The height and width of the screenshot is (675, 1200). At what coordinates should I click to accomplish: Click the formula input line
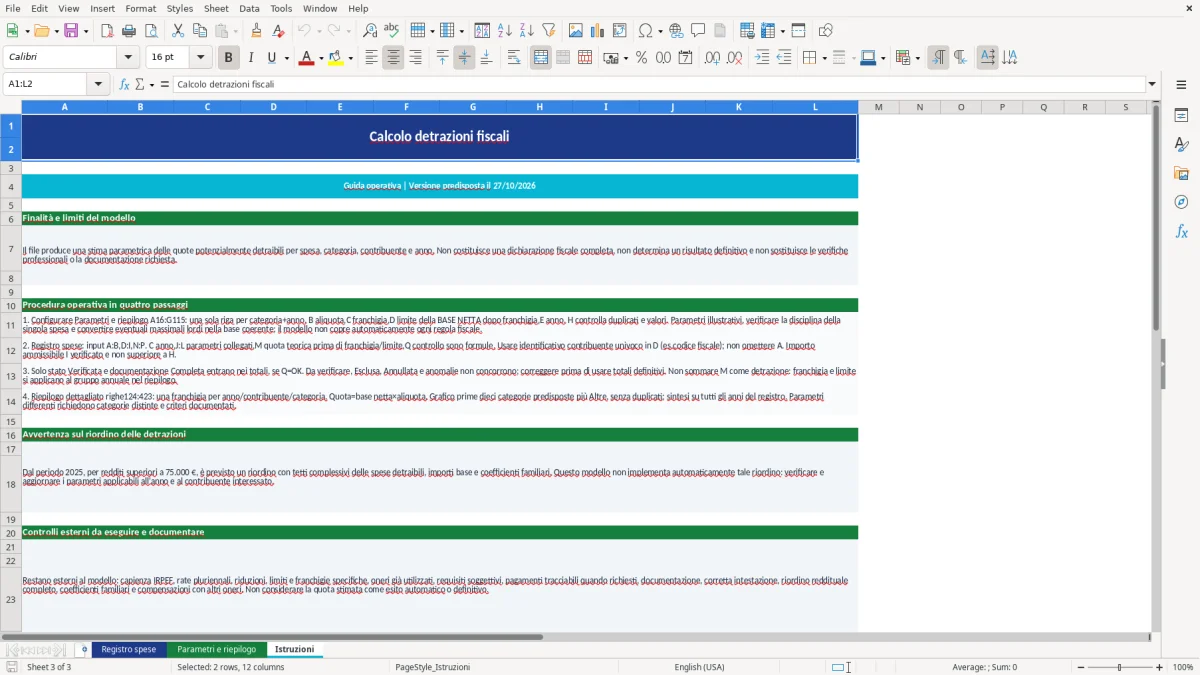click(x=658, y=84)
